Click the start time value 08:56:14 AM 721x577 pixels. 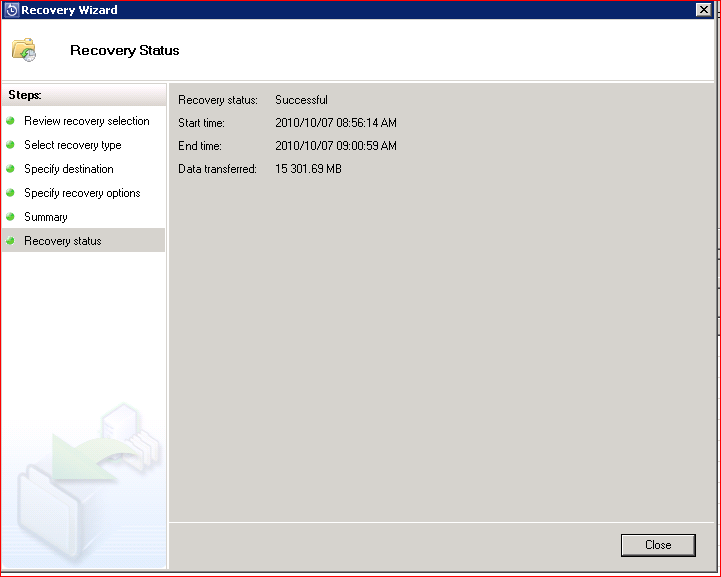[x=335, y=123]
